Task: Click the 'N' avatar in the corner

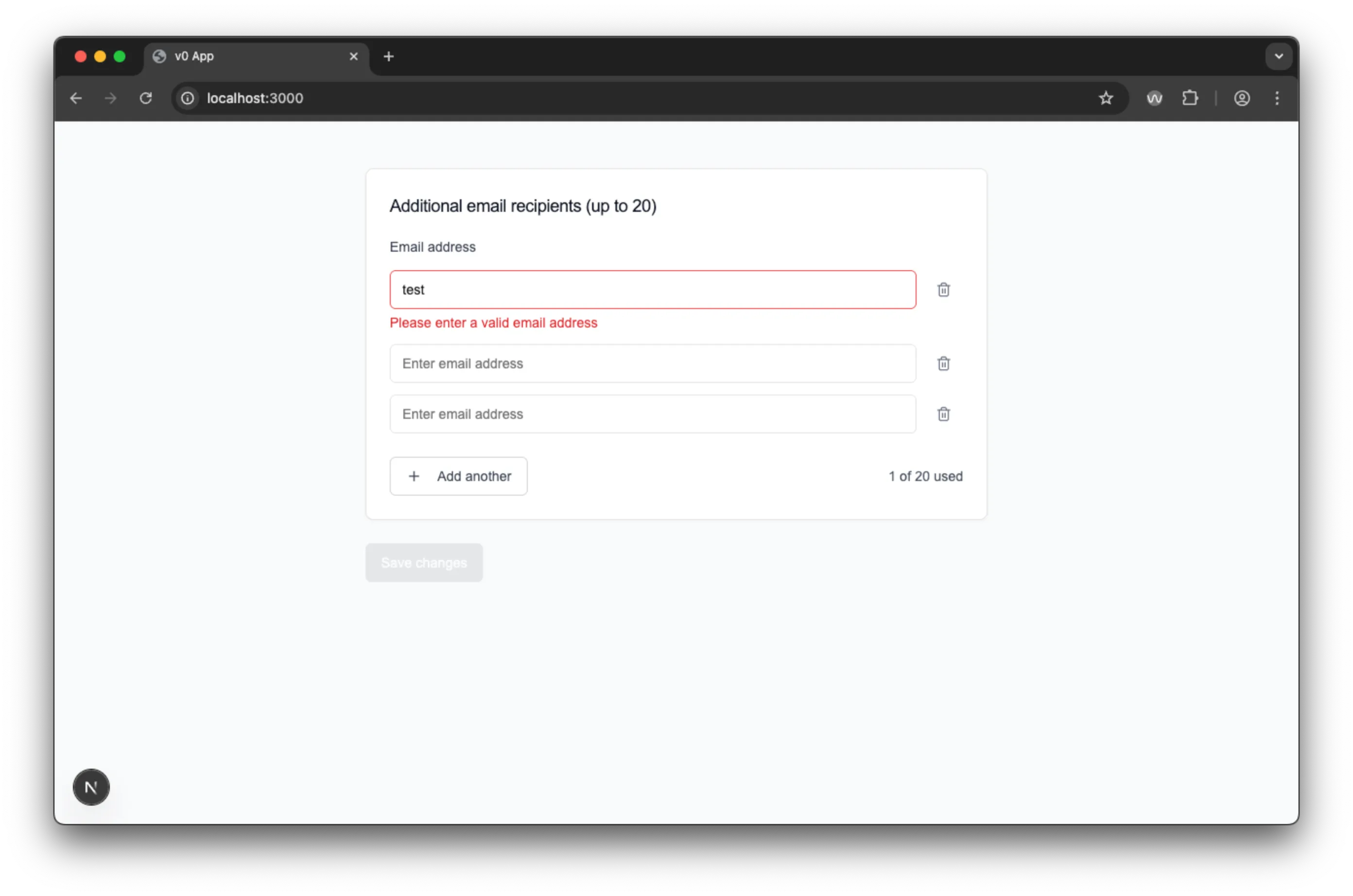Action: click(x=91, y=787)
